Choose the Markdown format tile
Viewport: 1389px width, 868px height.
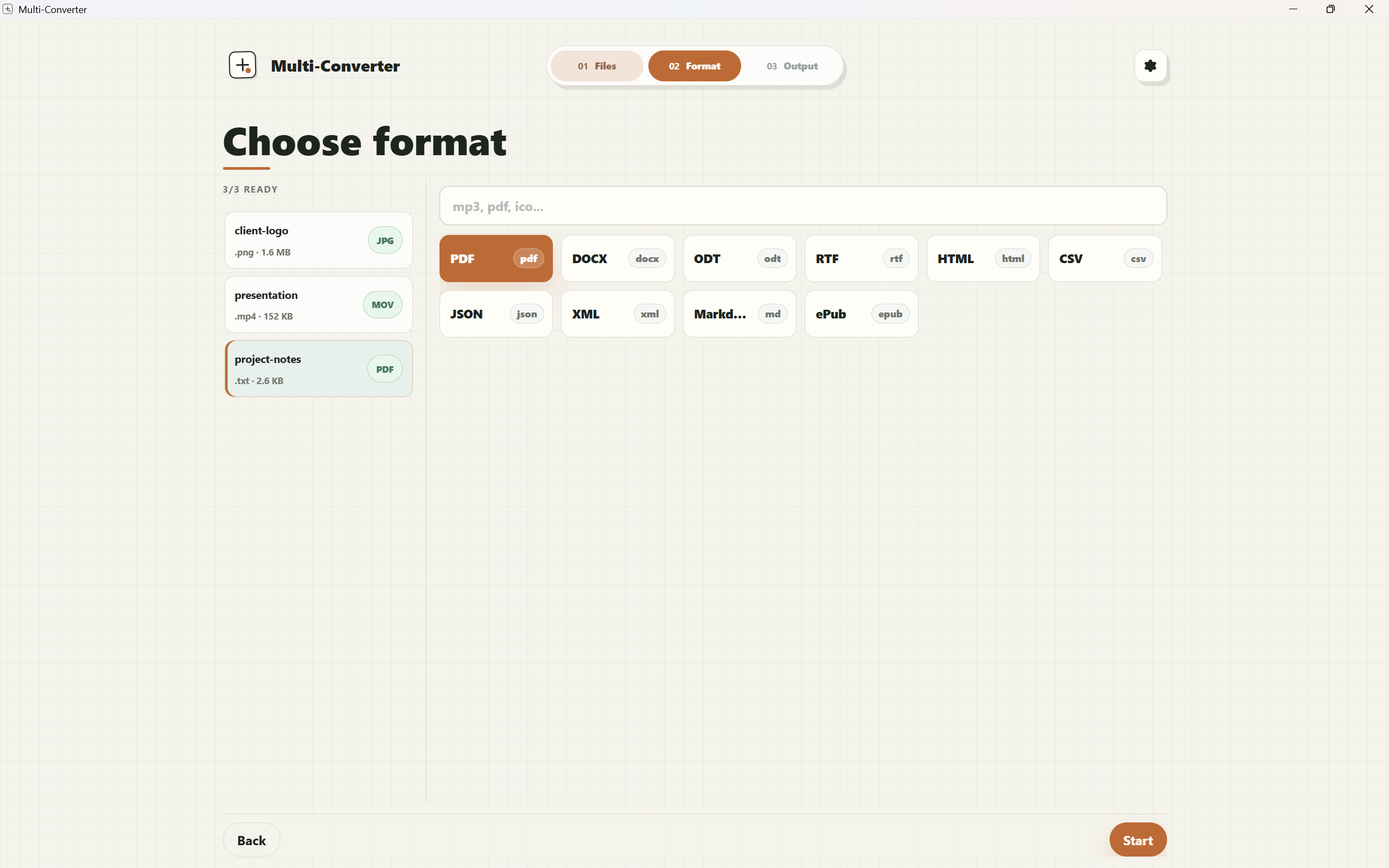(740, 314)
